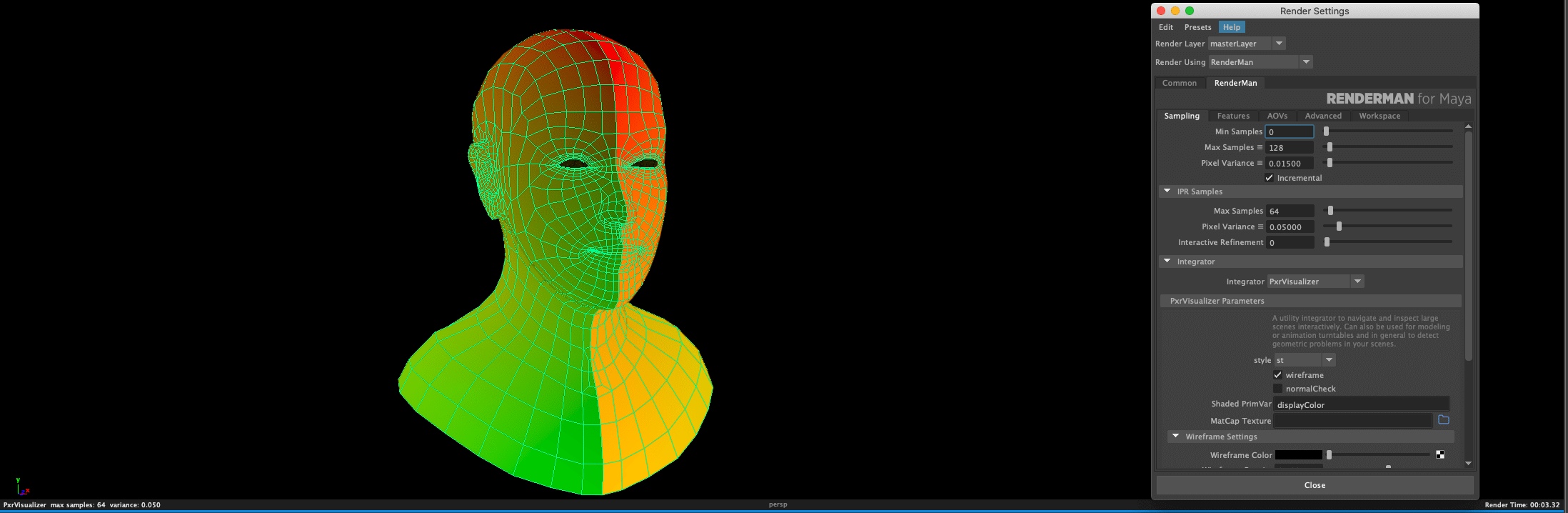Click scroll down arrow in Render Settings

click(x=1468, y=463)
